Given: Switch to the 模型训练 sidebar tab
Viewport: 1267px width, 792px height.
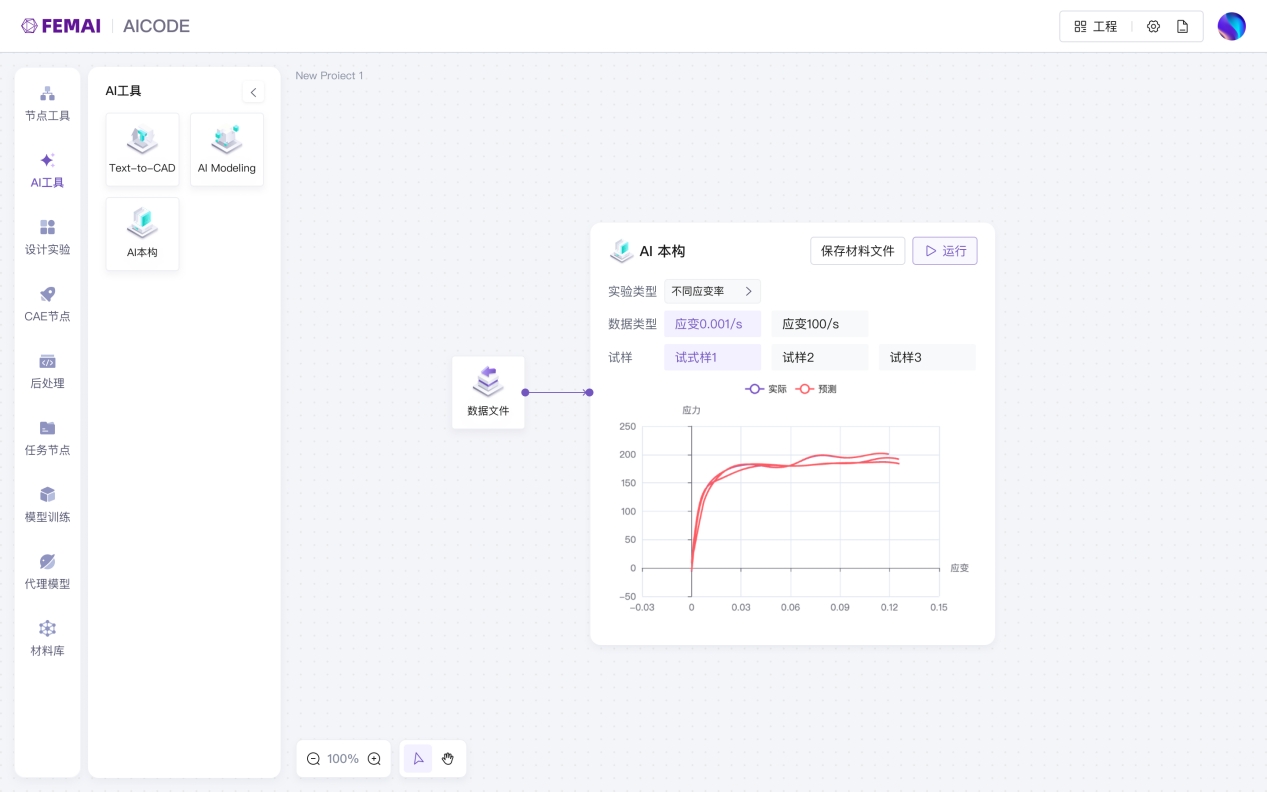Looking at the screenshot, I should pos(47,505).
